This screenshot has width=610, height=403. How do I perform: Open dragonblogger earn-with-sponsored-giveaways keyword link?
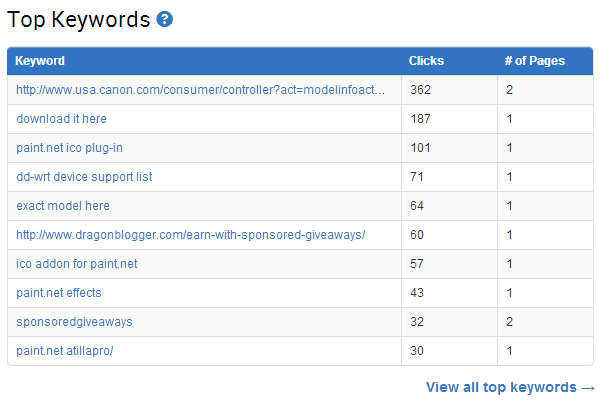click(191, 235)
